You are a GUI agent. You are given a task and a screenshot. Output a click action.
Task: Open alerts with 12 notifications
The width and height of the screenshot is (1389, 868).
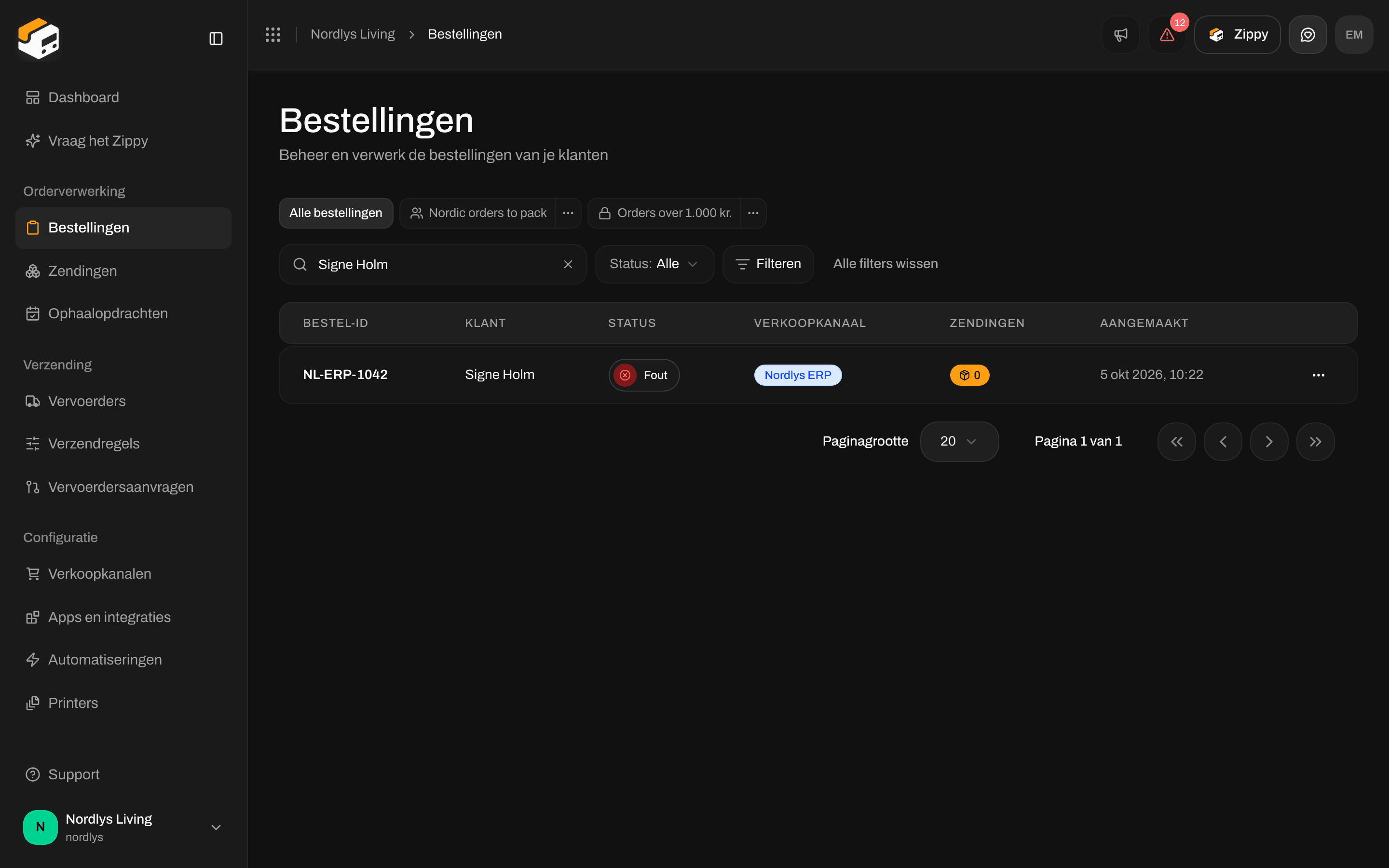(1167, 34)
